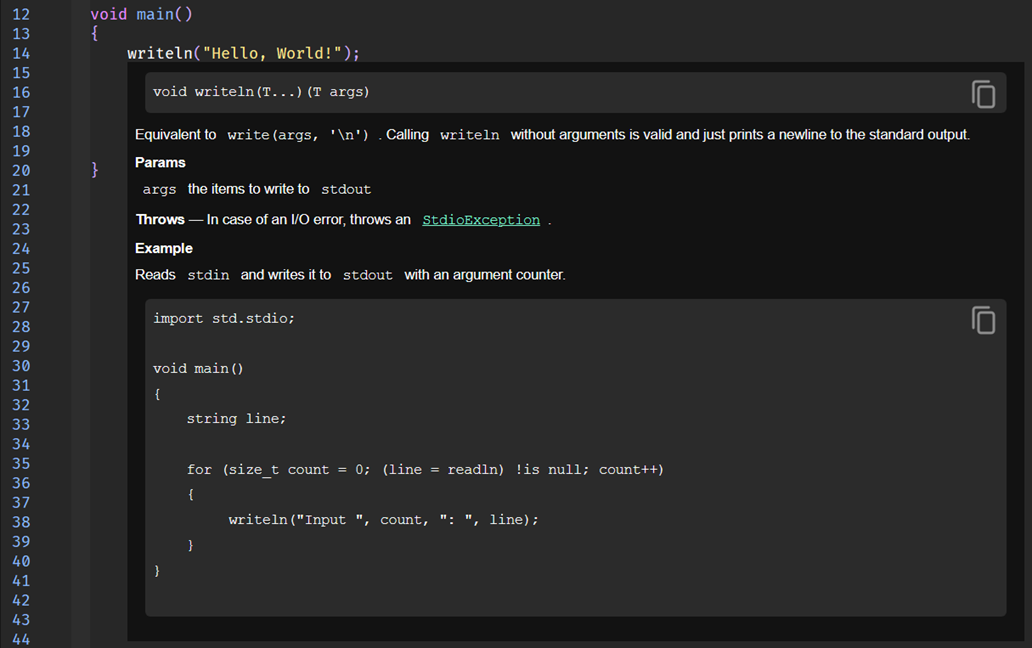The width and height of the screenshot is (1032, 648).
Task: Place cursor on closing brace at line 20
Action: pyautogui.click(x=95, y=171)
